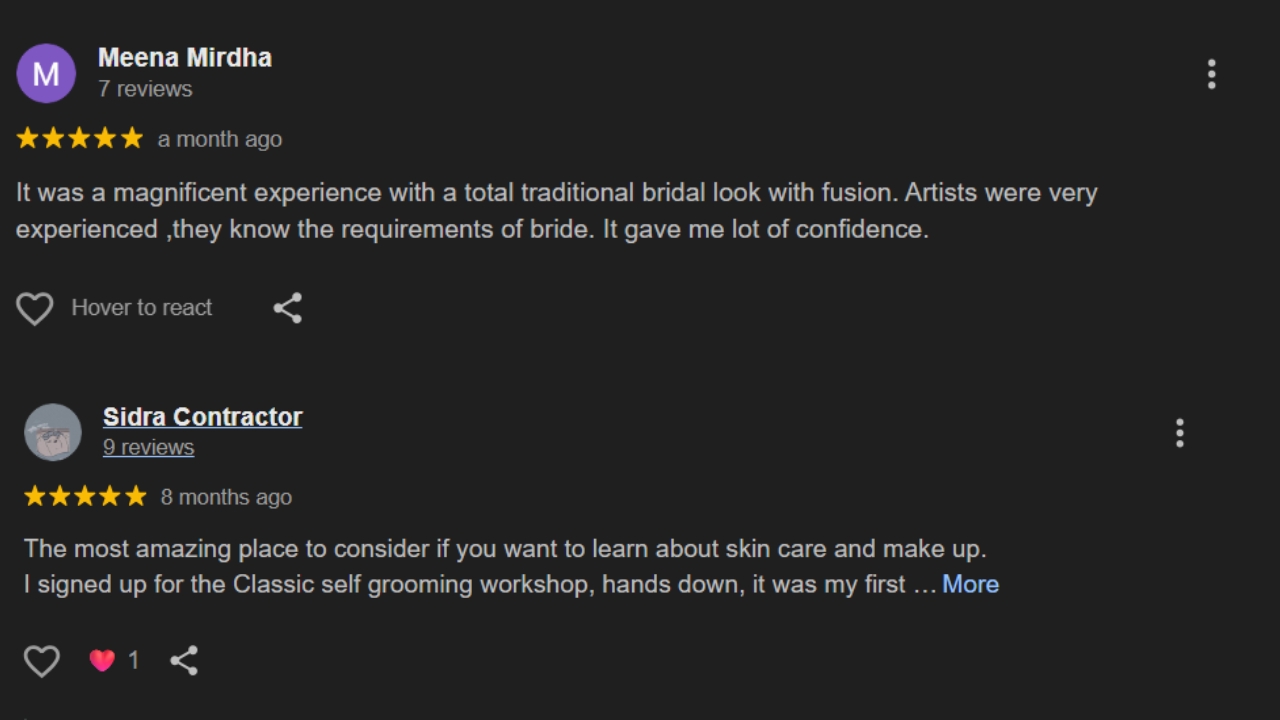Click the 'a month ago' timestamp
The height and width of the screenshot is (720, 1280).
point(220,139)
